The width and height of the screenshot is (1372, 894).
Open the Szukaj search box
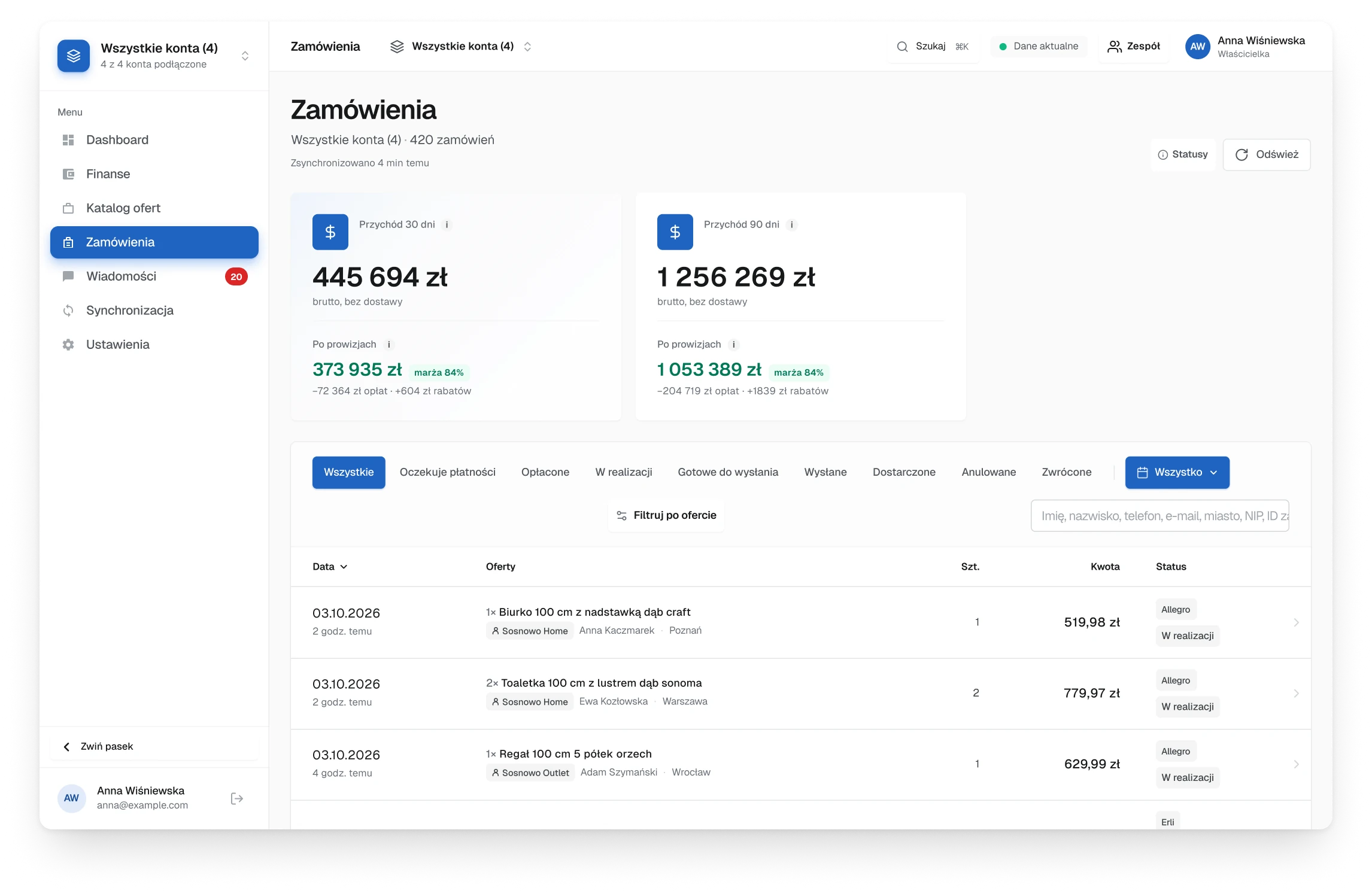(934, 47)
